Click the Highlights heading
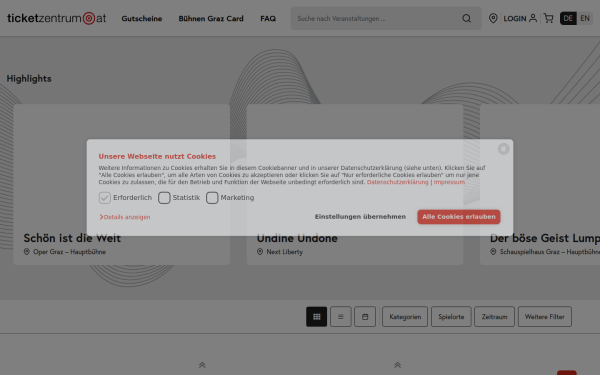Image resolution: width=600 pixels, height=375 pixels. [29, 78]
